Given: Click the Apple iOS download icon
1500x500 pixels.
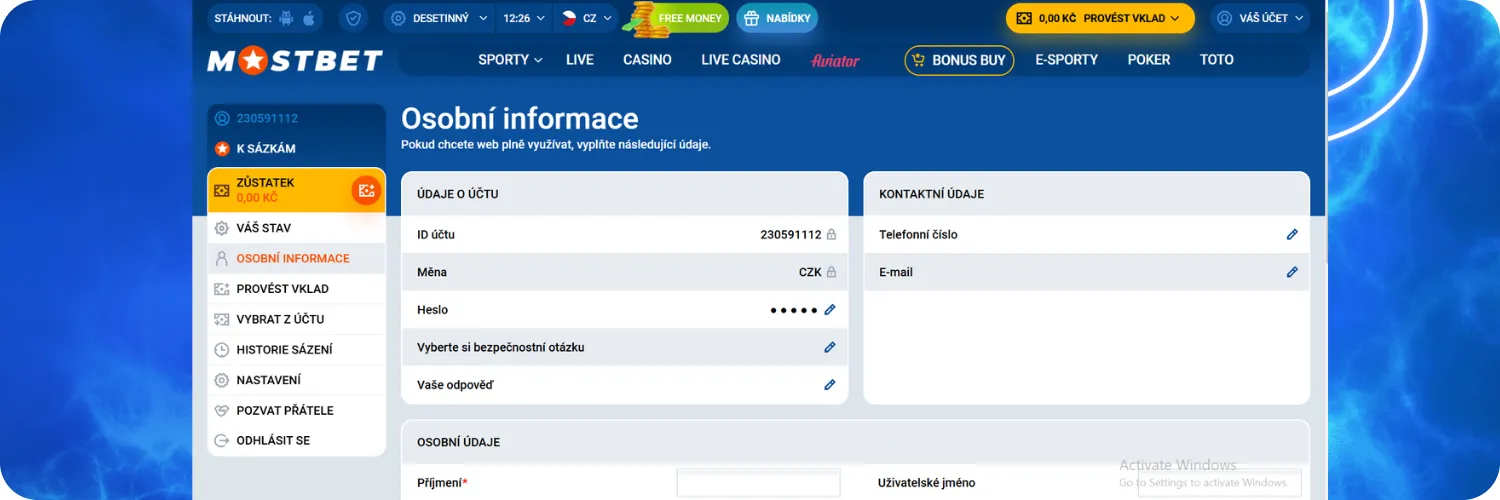Looking at the screenshot, I should coord(309,18).
